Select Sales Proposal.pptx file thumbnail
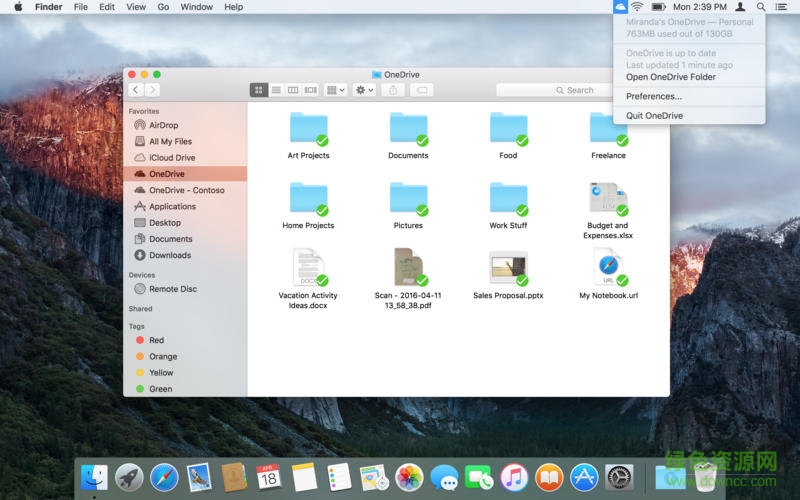The height and width of the screenshot is (500, 800). [508, 268]
